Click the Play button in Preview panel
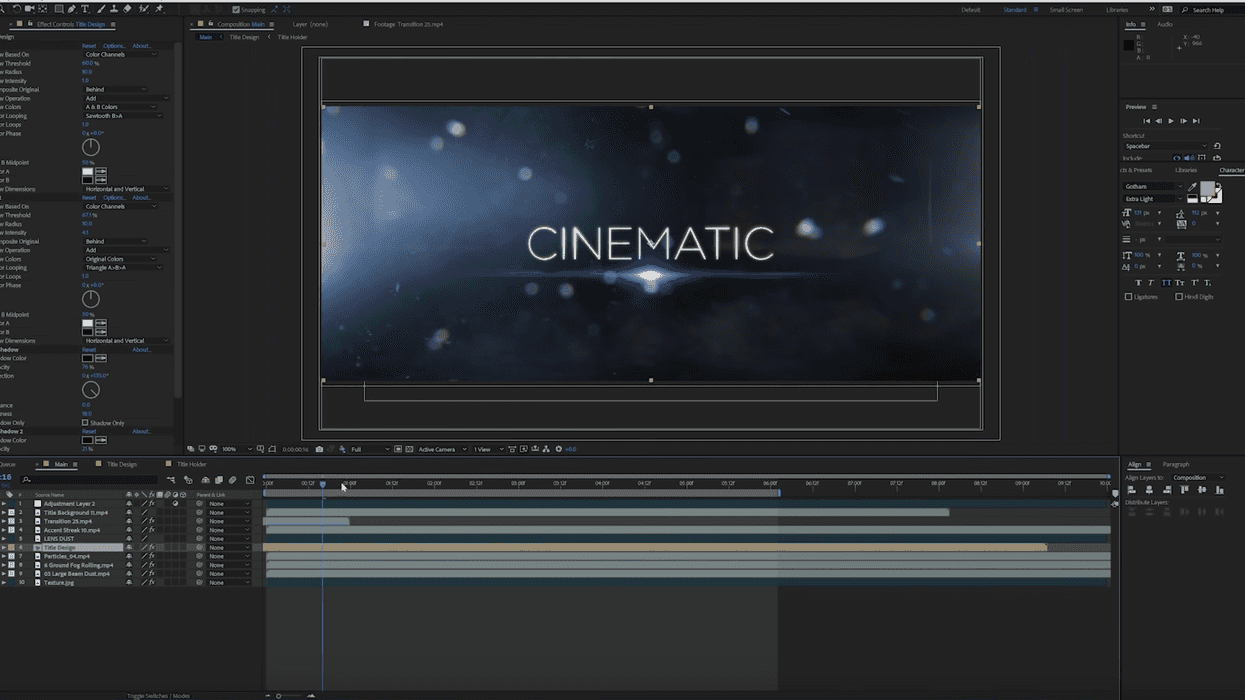Image resolution: width=1245 pixels, height=700 pixels. click(1171, 121)
